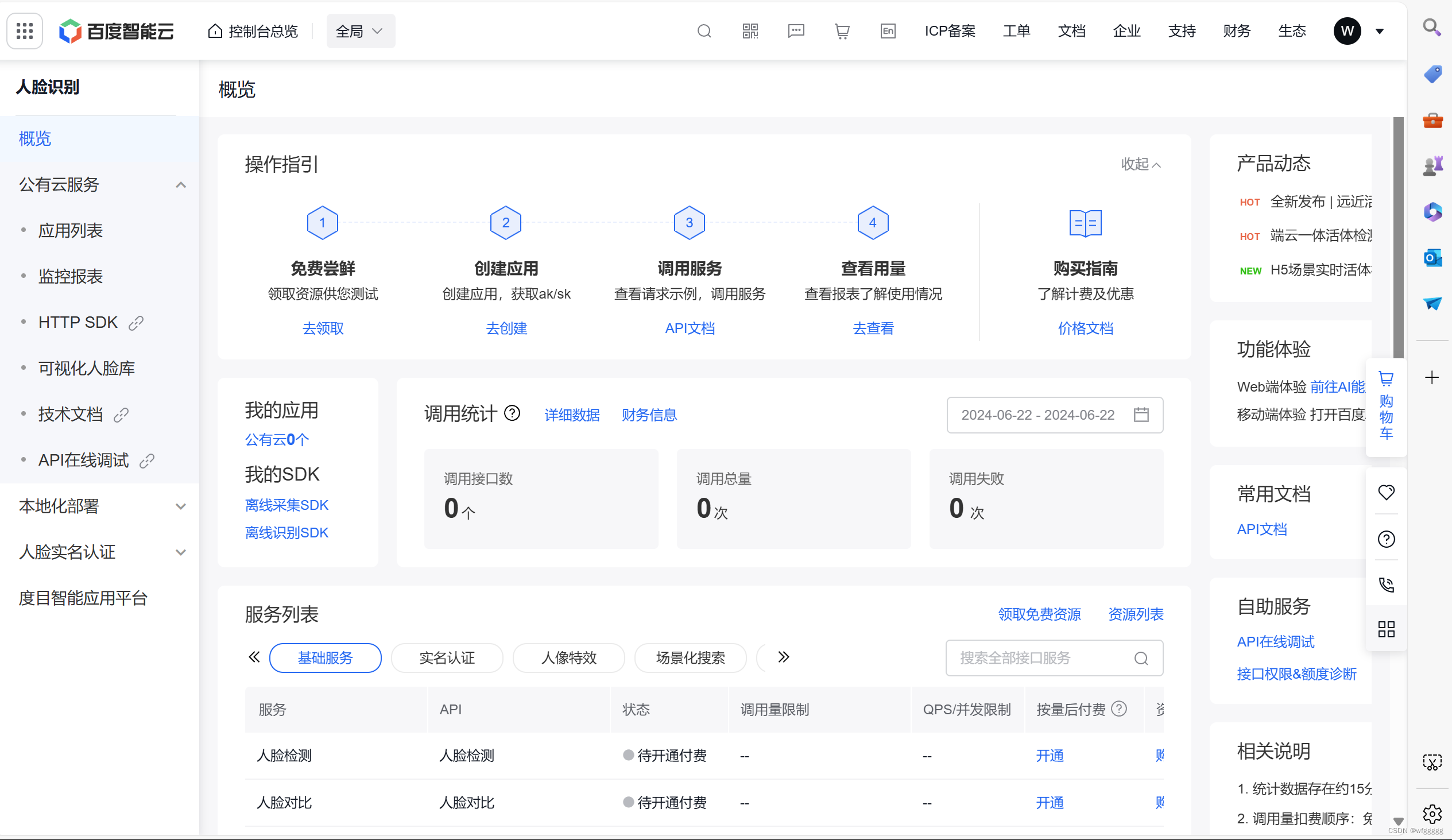Open browser sidebar toolbox icon
The height and width of the screenshot is (840, 1452).
(1432, 120)
